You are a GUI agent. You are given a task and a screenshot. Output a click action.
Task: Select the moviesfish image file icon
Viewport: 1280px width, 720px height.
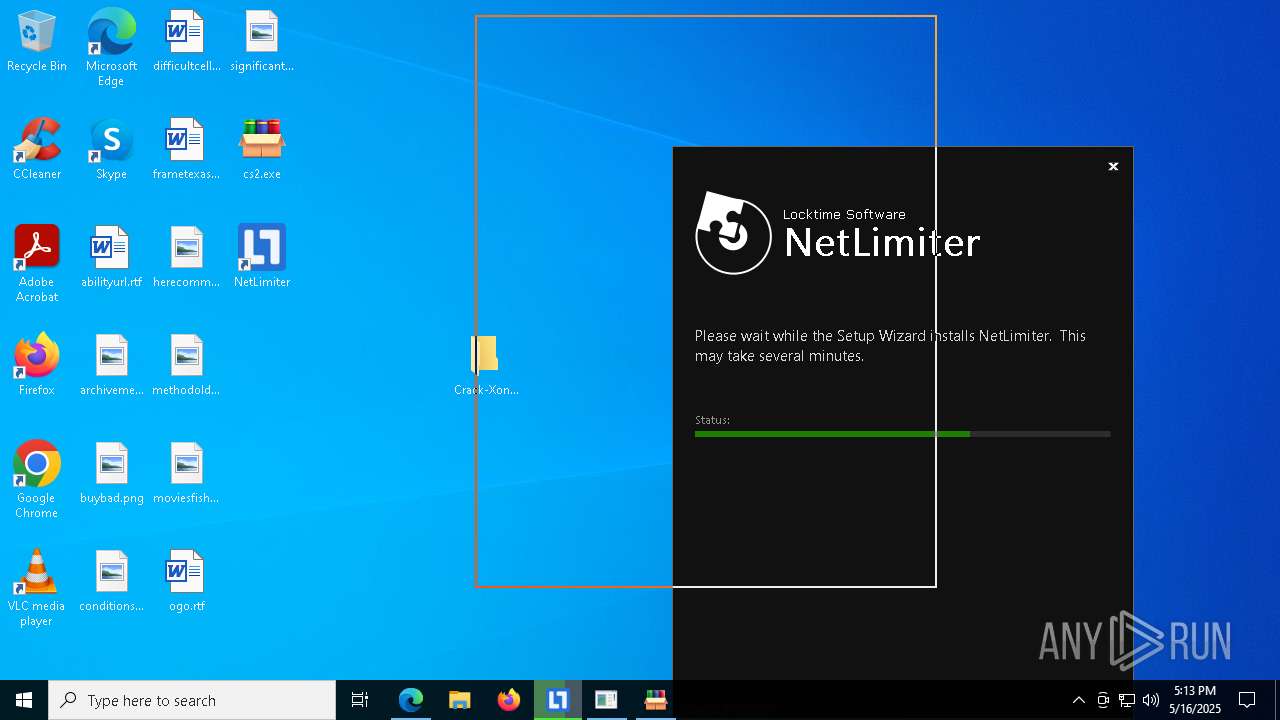click(x=186, y=474)
